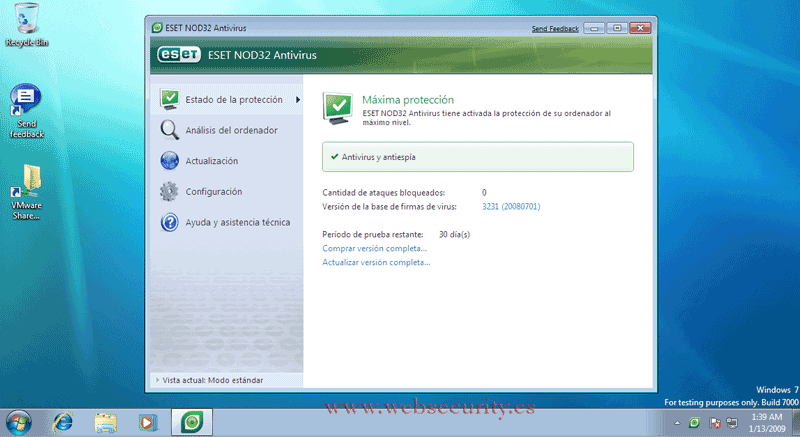
Task: Open Configuración section
Action: click(213, 192)
